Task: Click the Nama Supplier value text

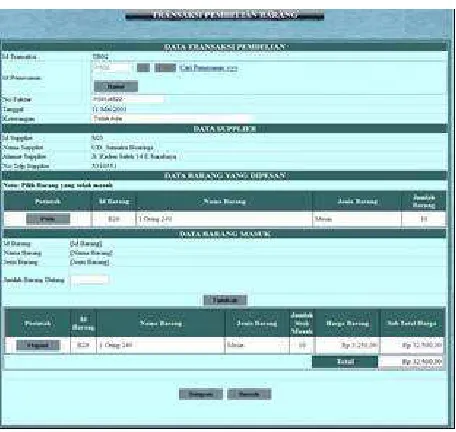Action: click(x=122, y=147)
